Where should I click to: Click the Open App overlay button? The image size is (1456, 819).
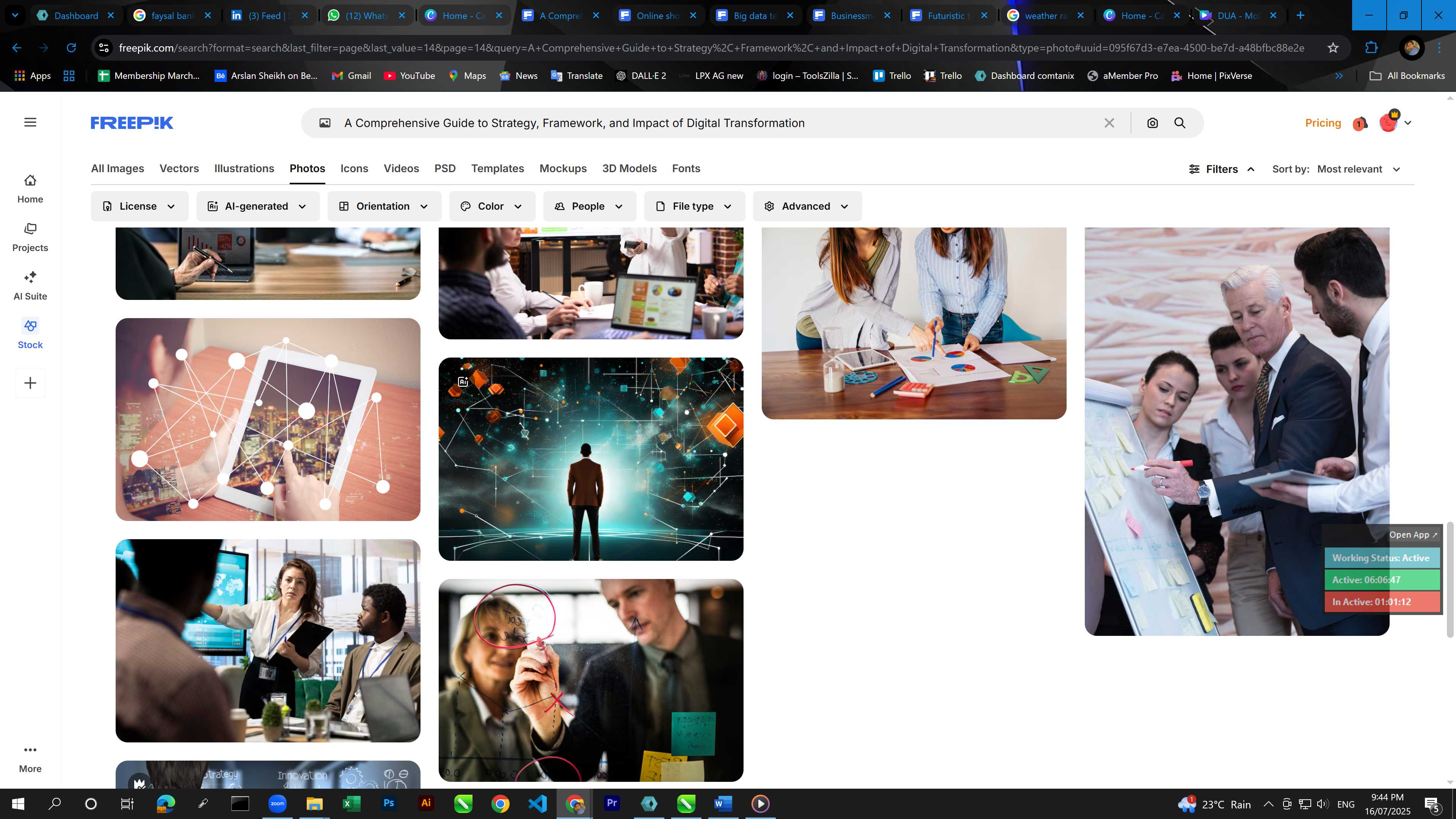[1413, 535]
